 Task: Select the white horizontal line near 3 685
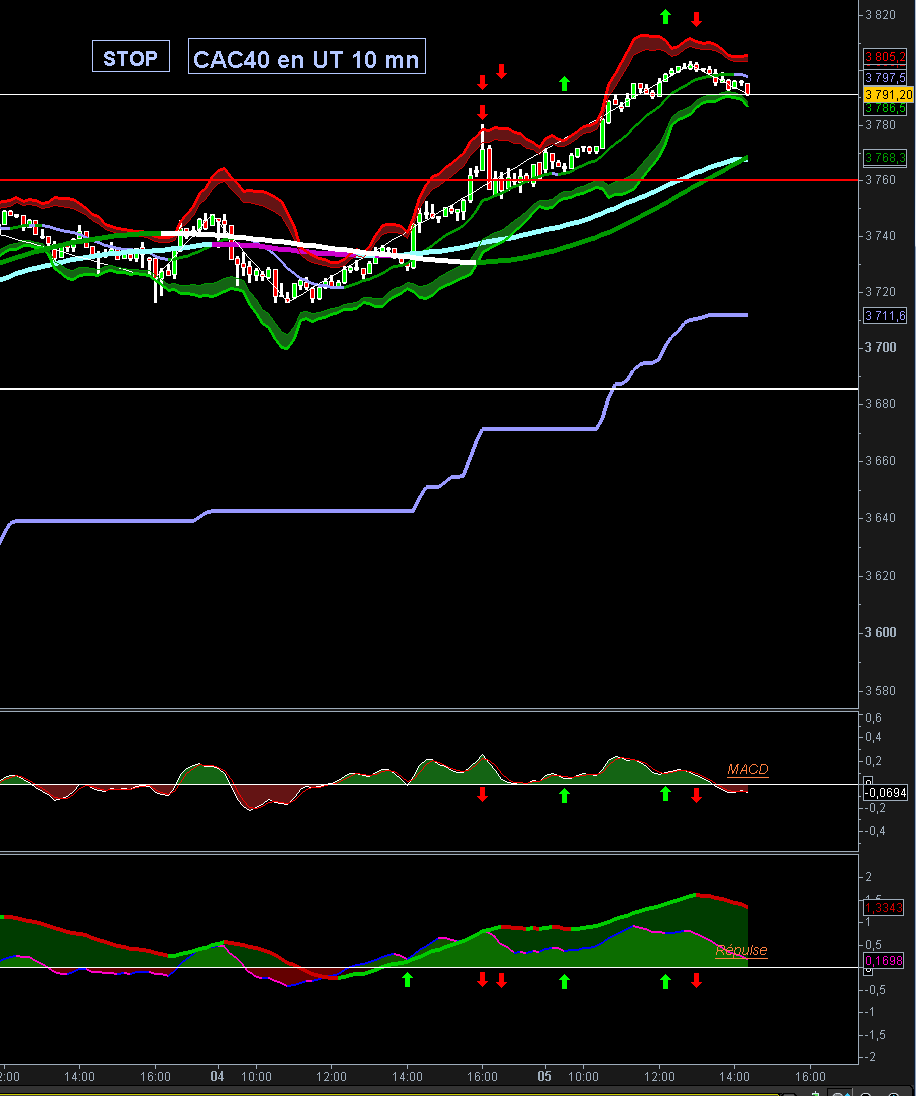429,389
